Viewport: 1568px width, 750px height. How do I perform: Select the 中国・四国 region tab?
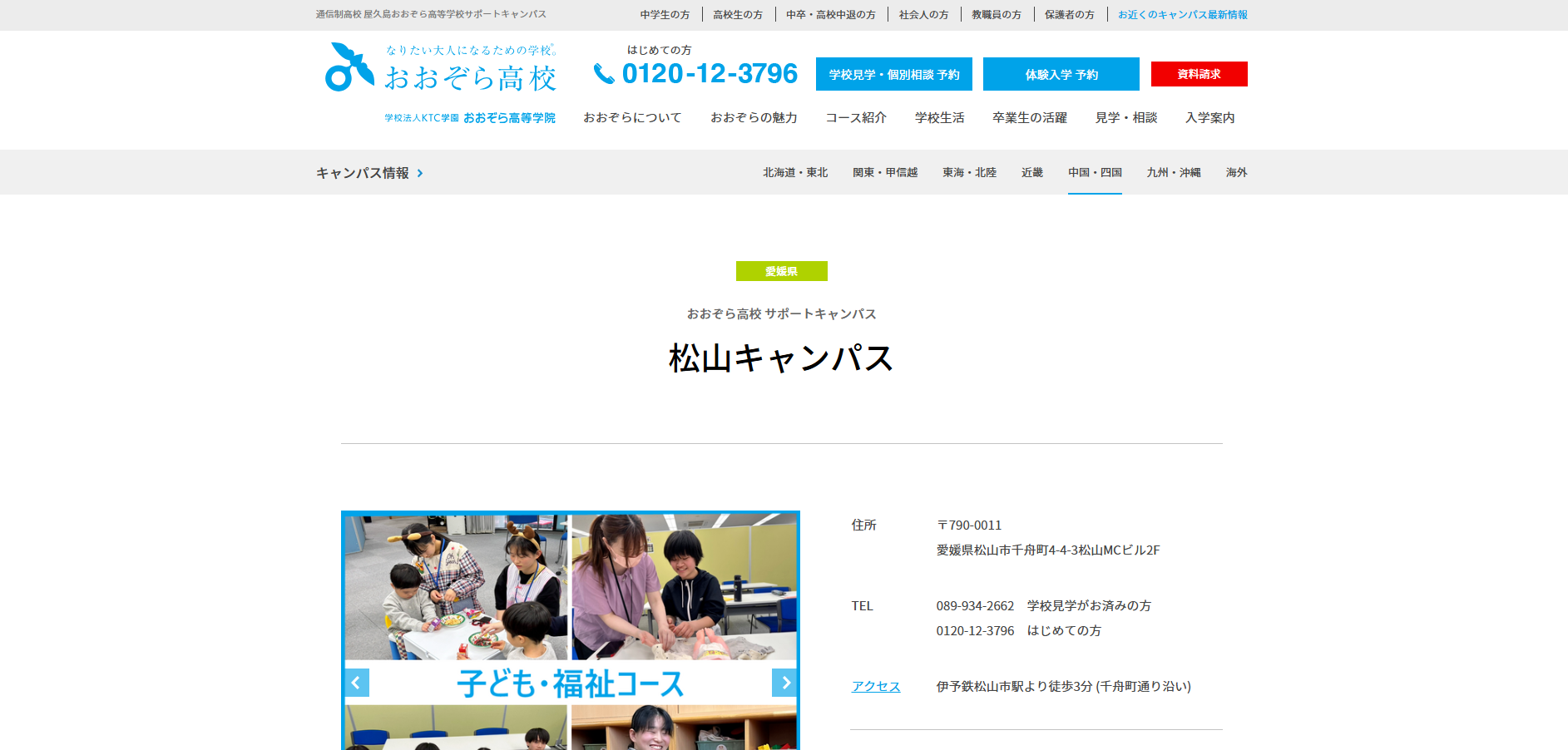click(1095, 173)
